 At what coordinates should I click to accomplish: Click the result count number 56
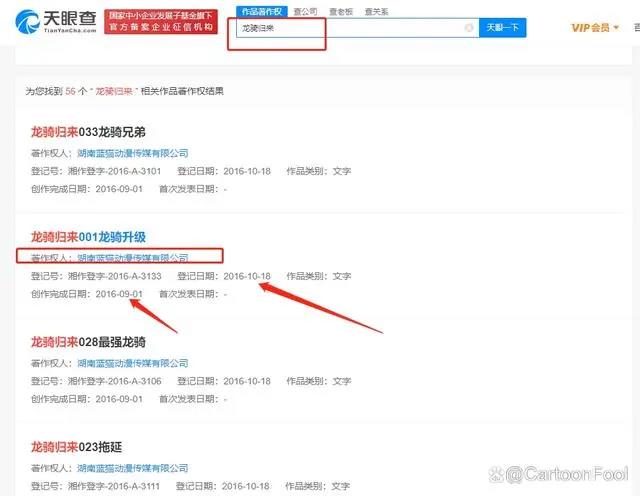tap(71, 91)
